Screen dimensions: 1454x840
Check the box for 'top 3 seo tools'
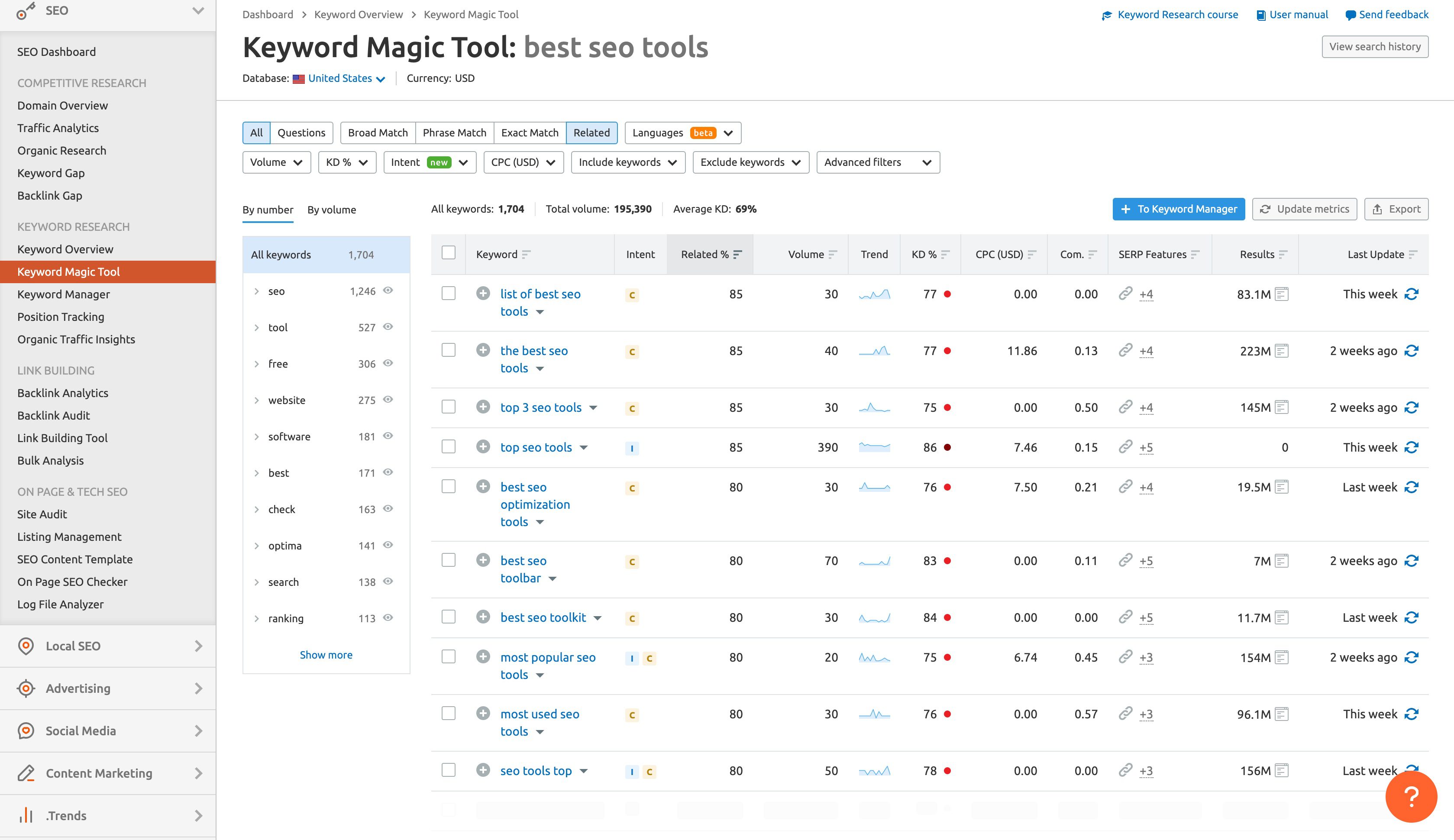point(448,407)
